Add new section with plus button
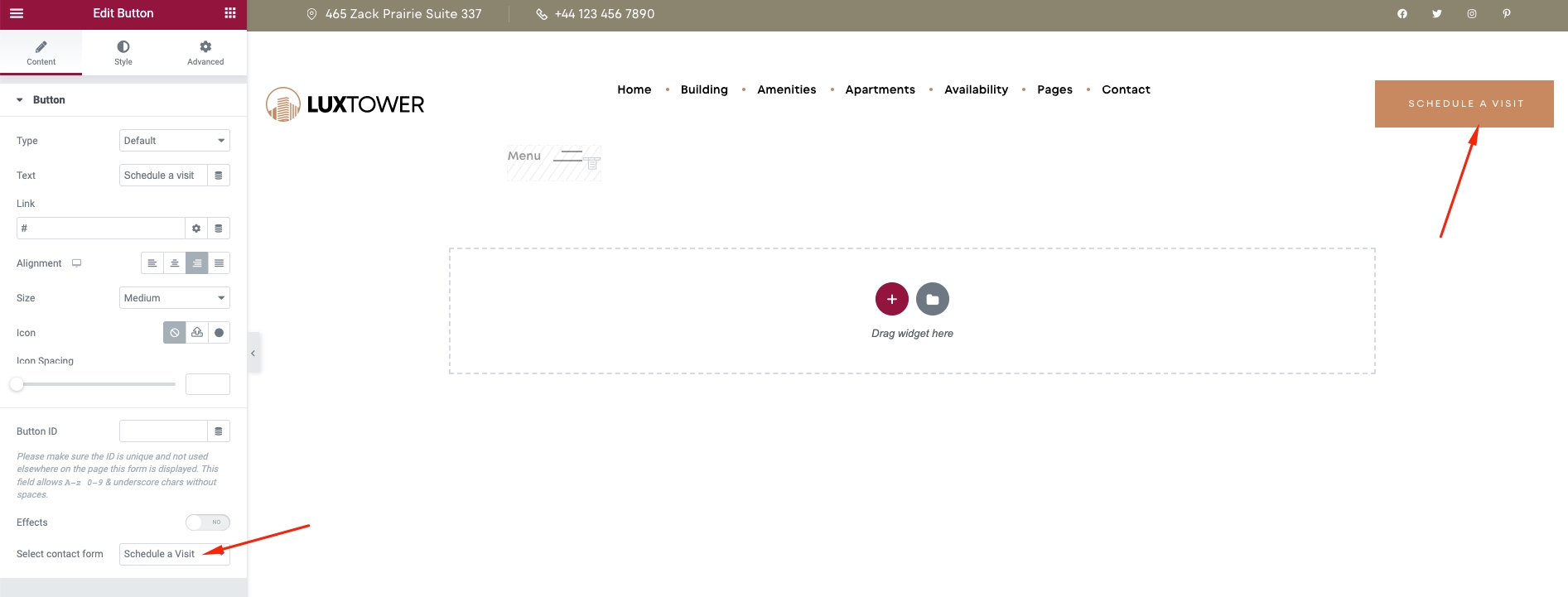1568x597 pixels. pyautogui.click(x=891, y=299)
